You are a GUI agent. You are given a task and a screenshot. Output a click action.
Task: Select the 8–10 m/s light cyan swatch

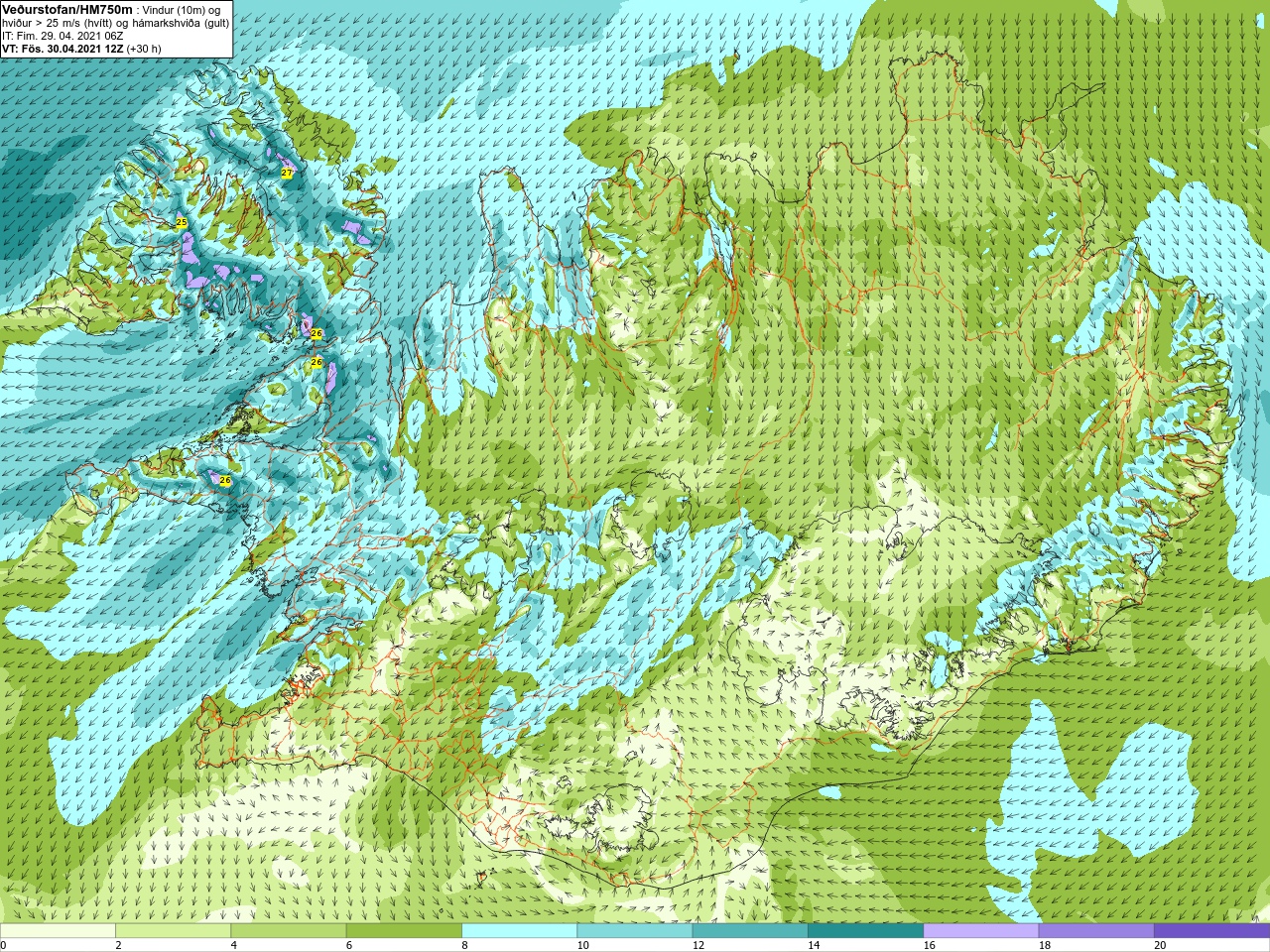pos(519,931)
